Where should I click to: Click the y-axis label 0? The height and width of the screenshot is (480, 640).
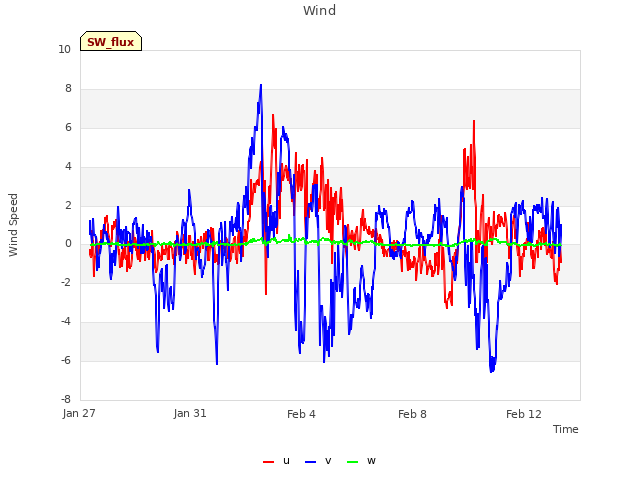coord(68,244)
